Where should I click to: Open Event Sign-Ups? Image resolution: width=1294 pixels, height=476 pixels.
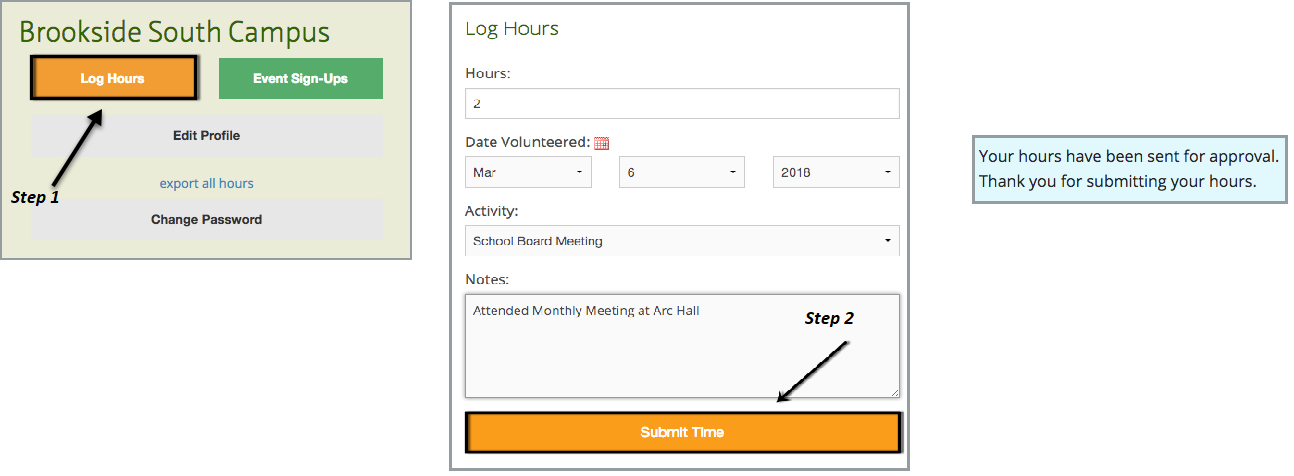pyautogui.click(x=300, y=78)
